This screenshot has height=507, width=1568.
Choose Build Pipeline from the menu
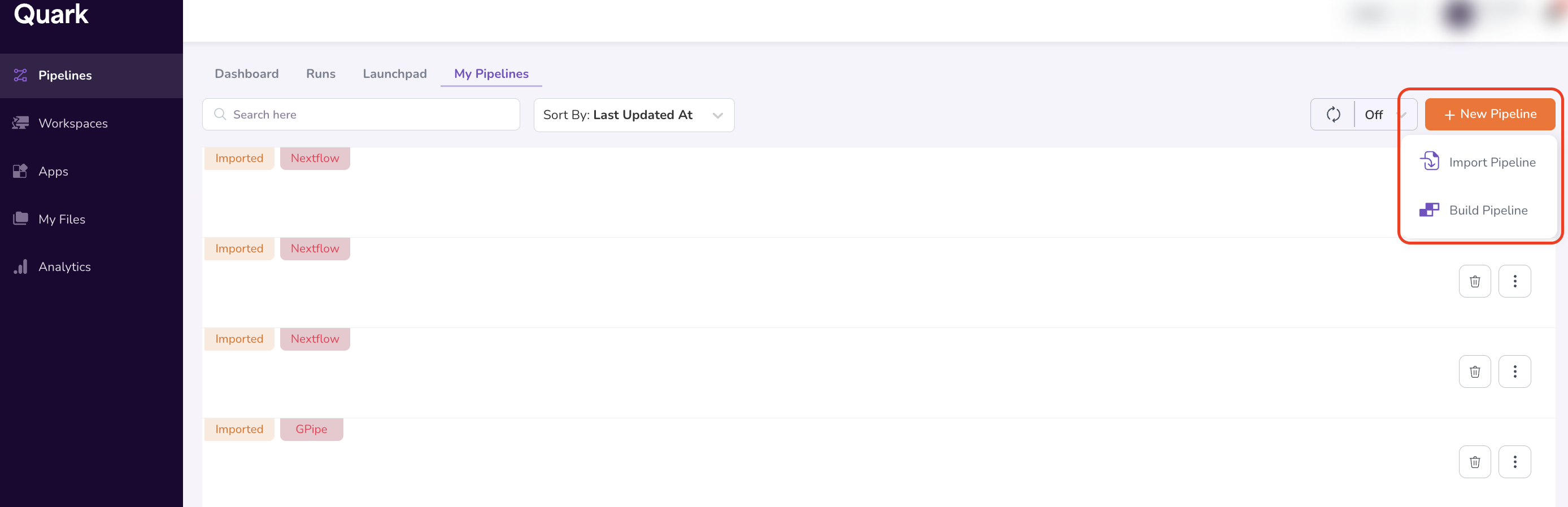click(x=1488, y=211)
